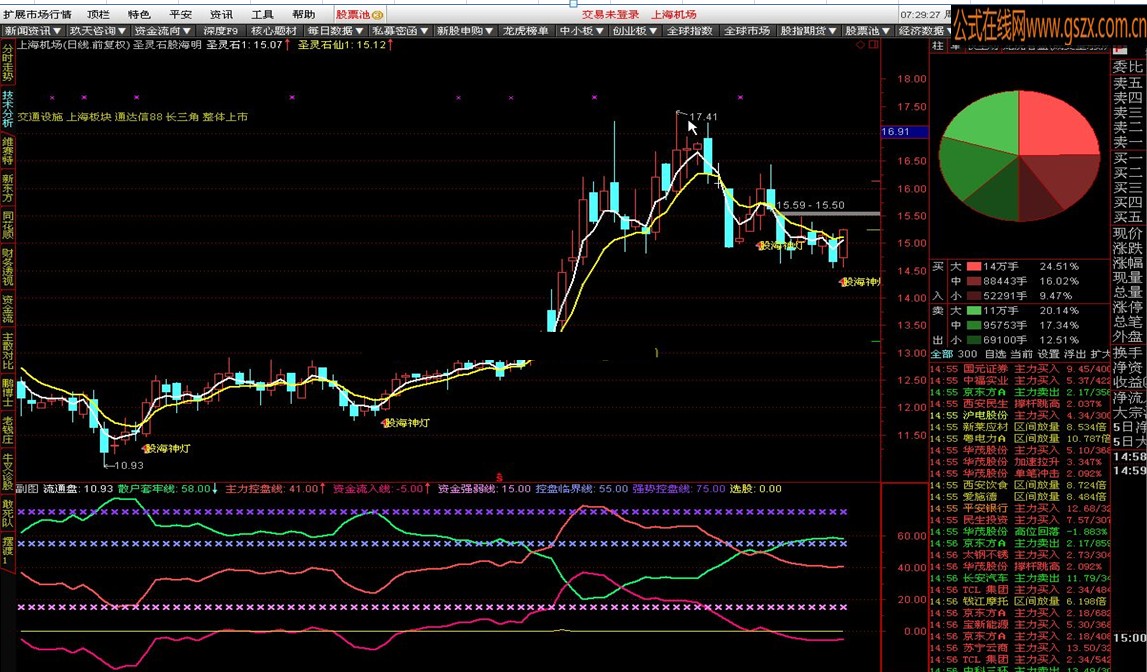Select the 全部 filter tab

point(942,354)
